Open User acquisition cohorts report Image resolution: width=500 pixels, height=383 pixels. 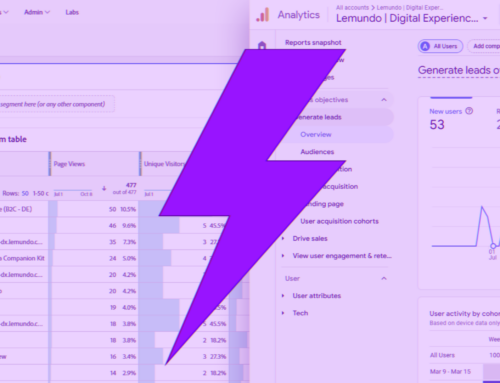click(339, 221)
